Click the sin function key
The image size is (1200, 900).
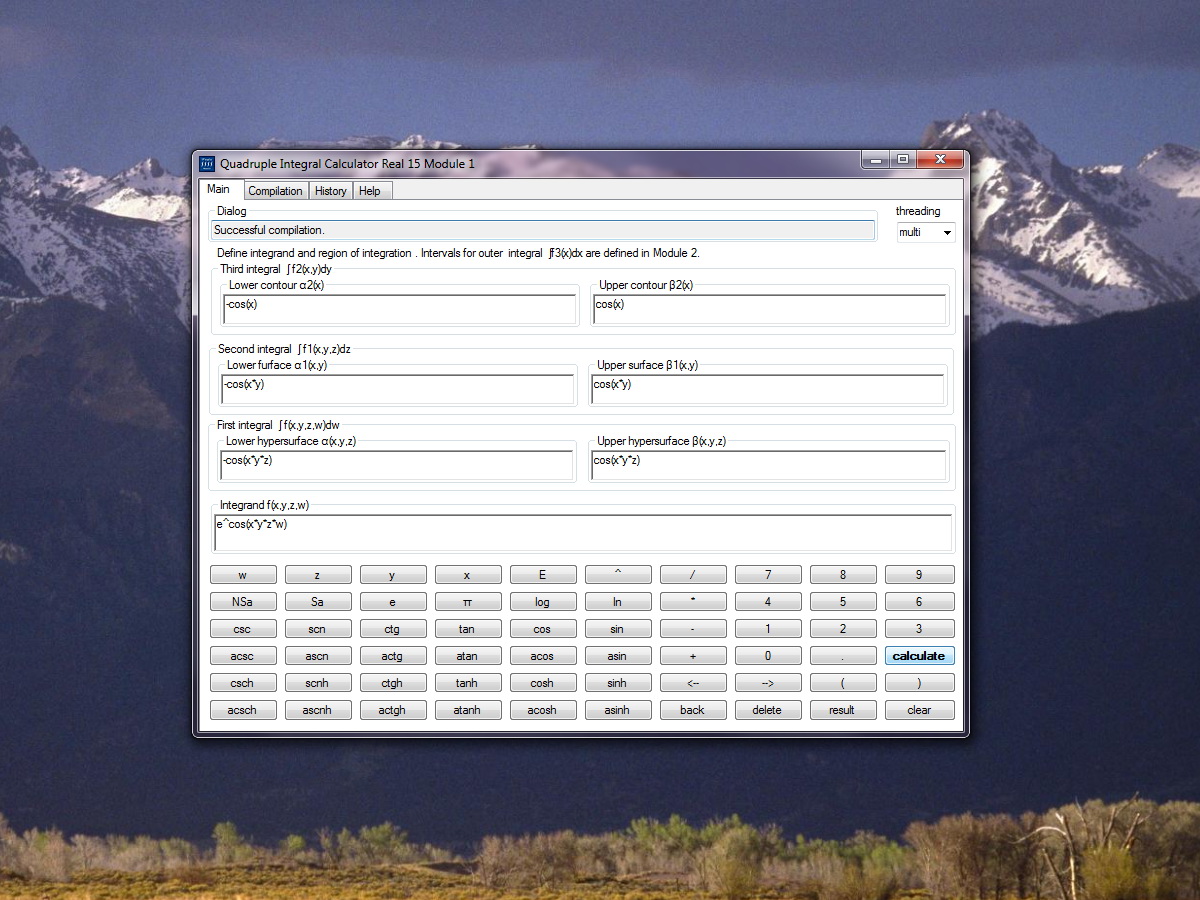(x=618, y=629)
